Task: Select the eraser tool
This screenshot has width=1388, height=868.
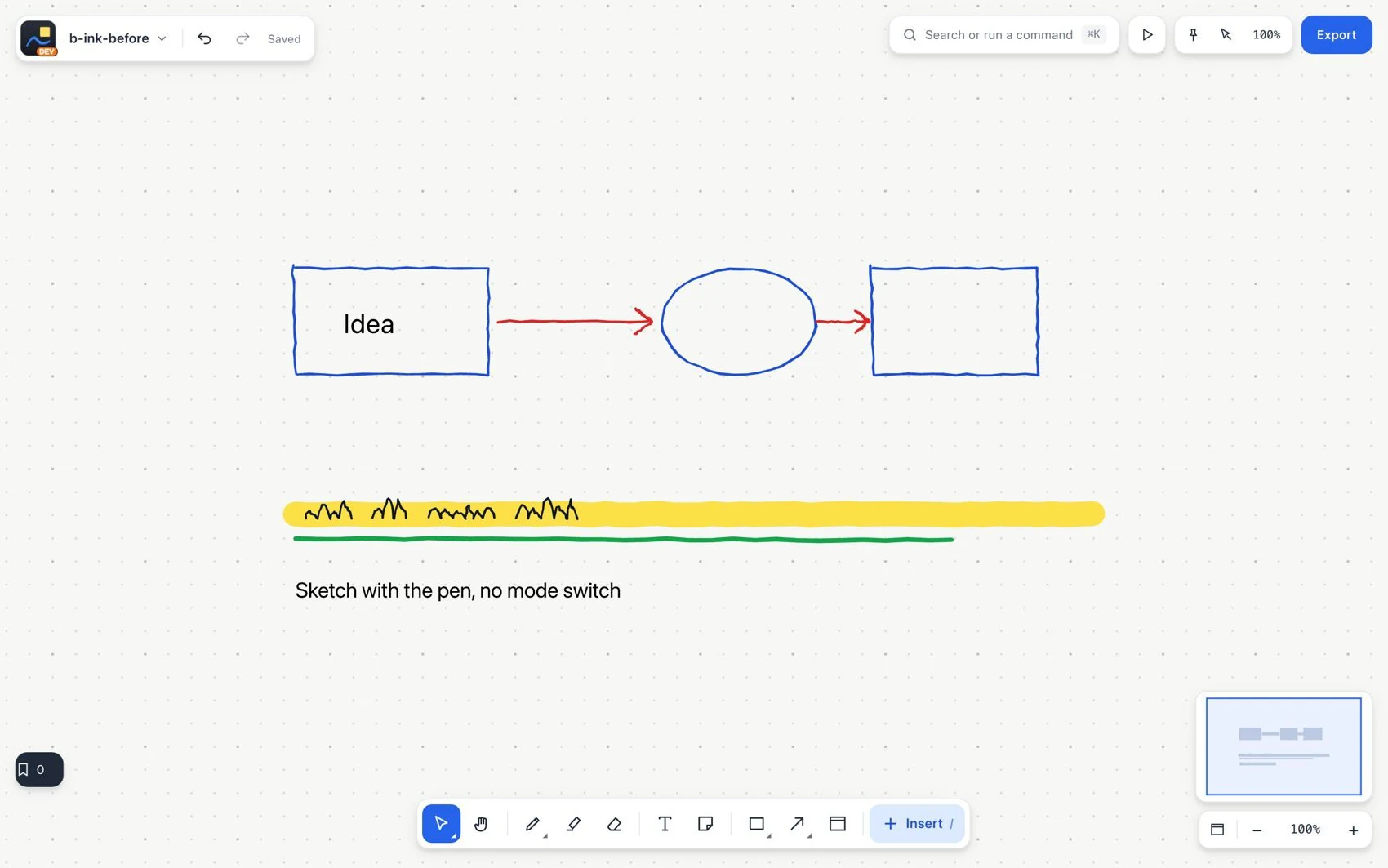Action: click(614, 824)
